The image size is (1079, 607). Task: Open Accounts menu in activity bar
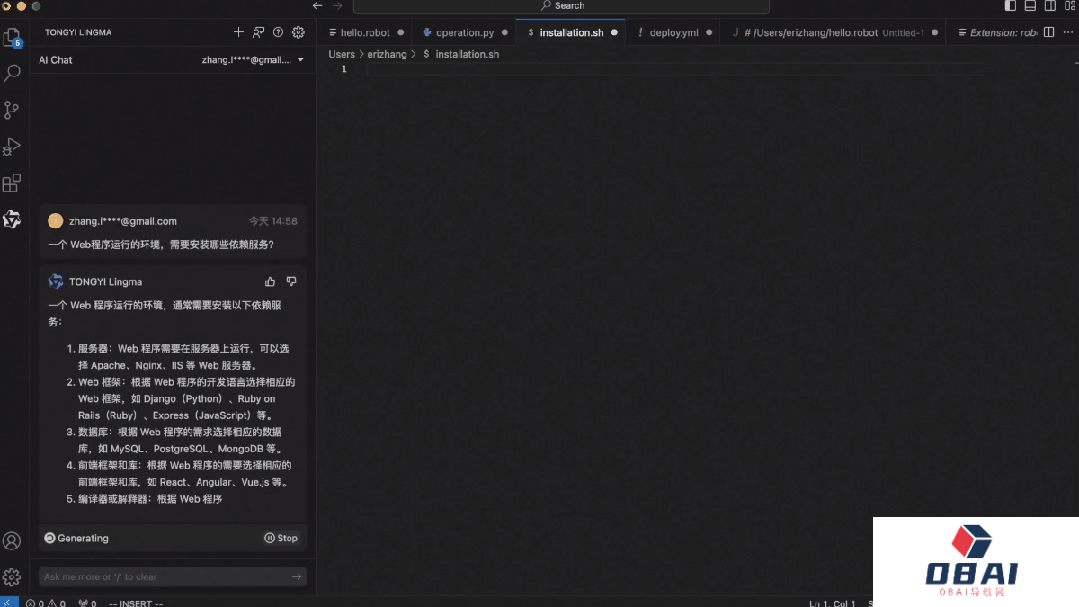pyautogui.click(x=12, y=541)
